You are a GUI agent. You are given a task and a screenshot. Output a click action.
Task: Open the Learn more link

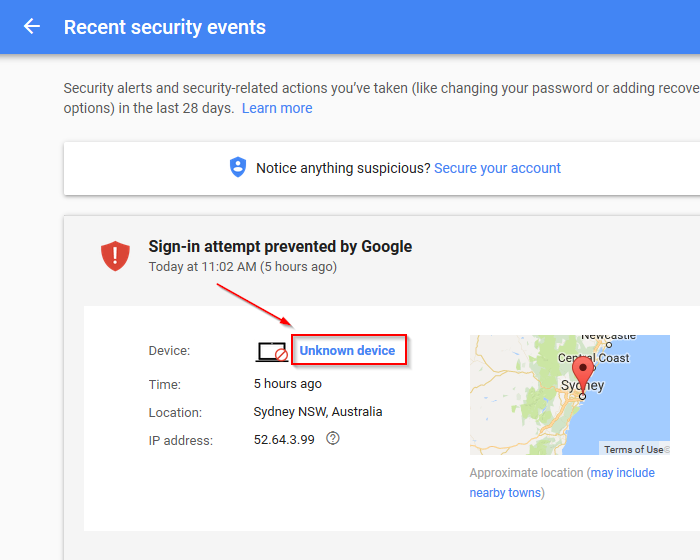click(277, 108)
